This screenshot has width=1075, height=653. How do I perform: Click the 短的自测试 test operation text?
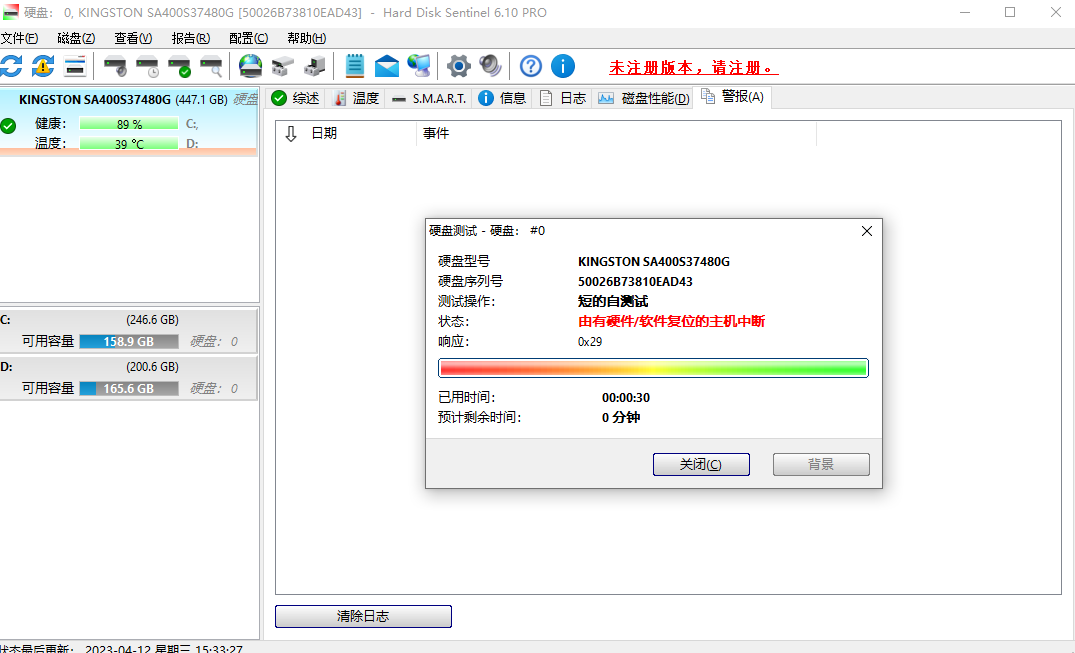(x=613, y=301)
